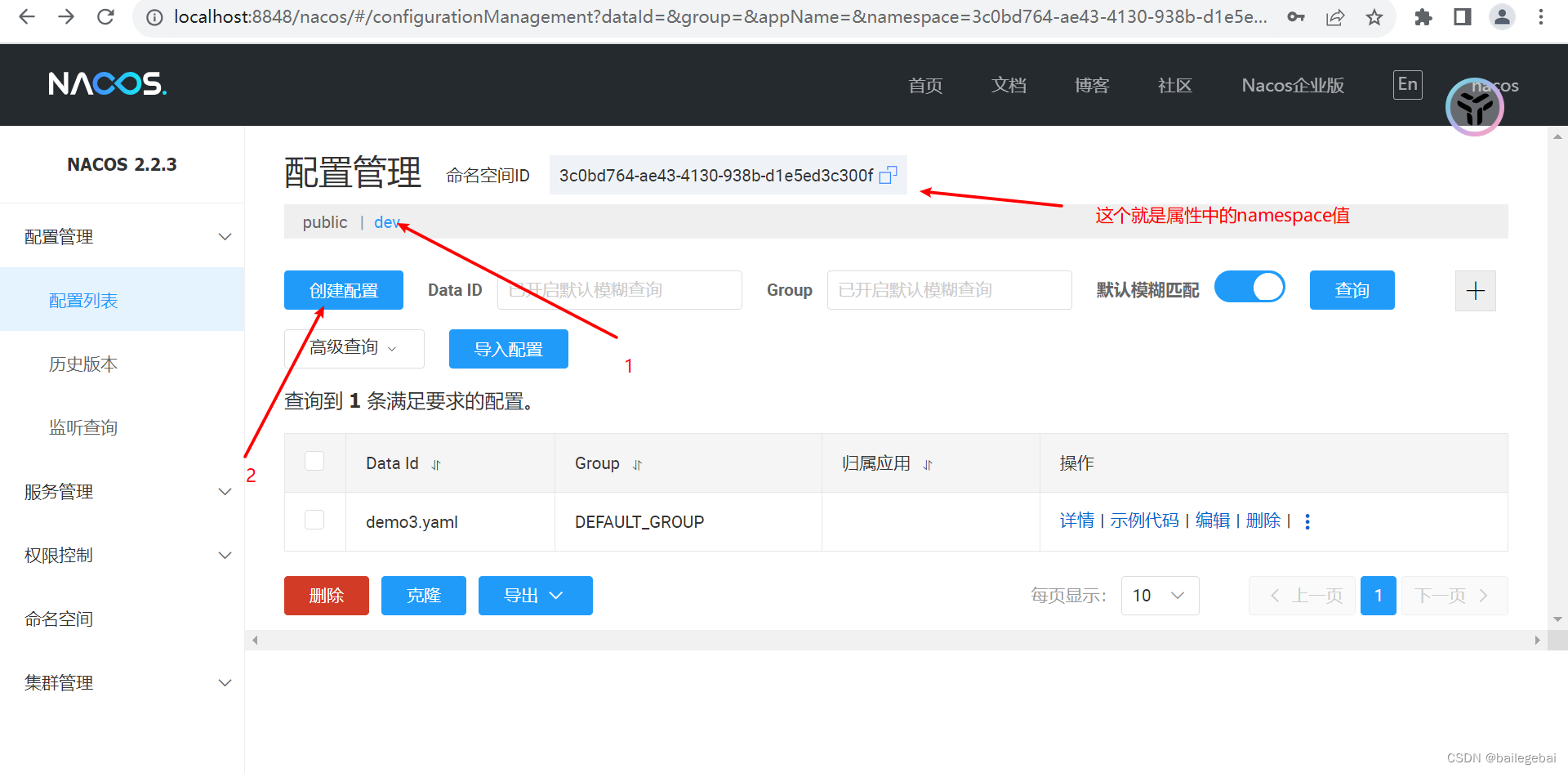This screenshot has height=773, width=1568.
Task: Open the saved password key icon
Action: click(x=1296, y=17)
